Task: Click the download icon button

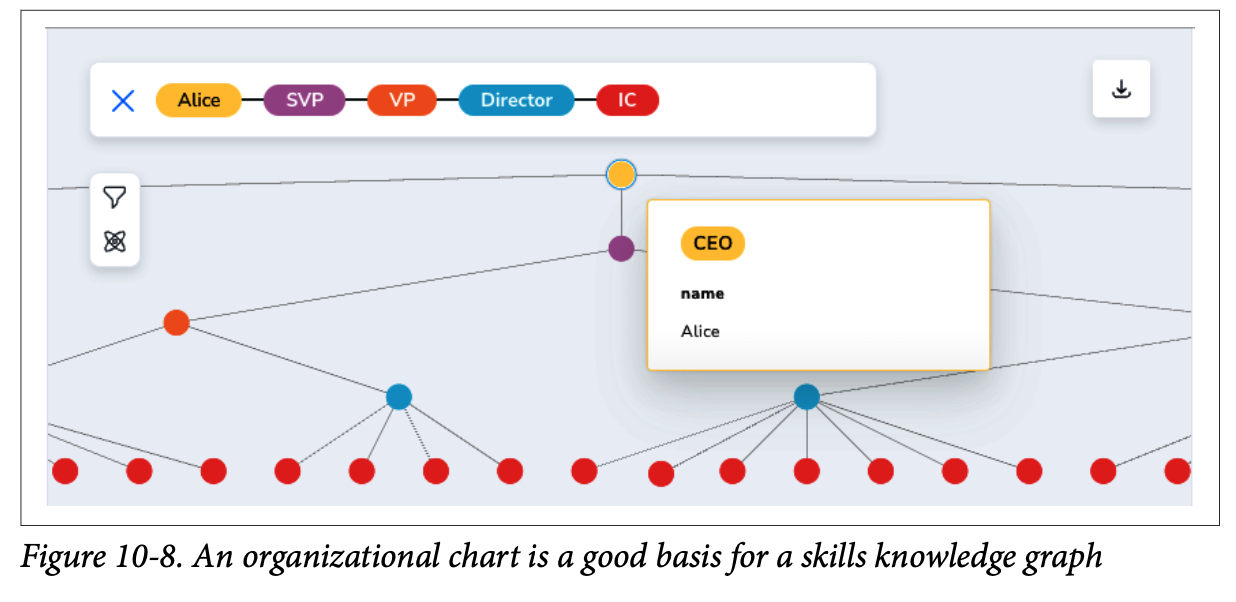Action: pyautogui.click(x=1121, y=89)
